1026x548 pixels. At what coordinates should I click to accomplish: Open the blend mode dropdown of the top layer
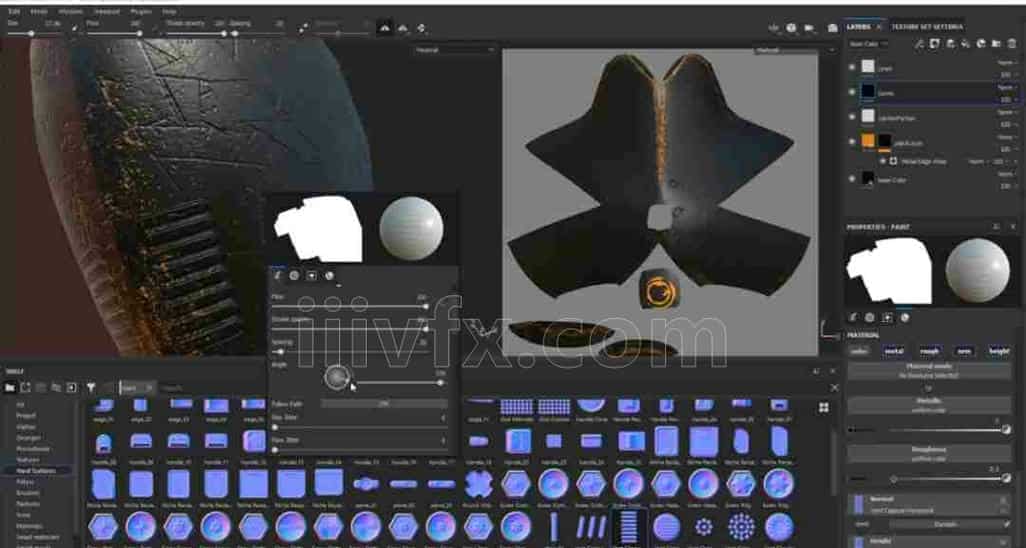point(1006,62)
